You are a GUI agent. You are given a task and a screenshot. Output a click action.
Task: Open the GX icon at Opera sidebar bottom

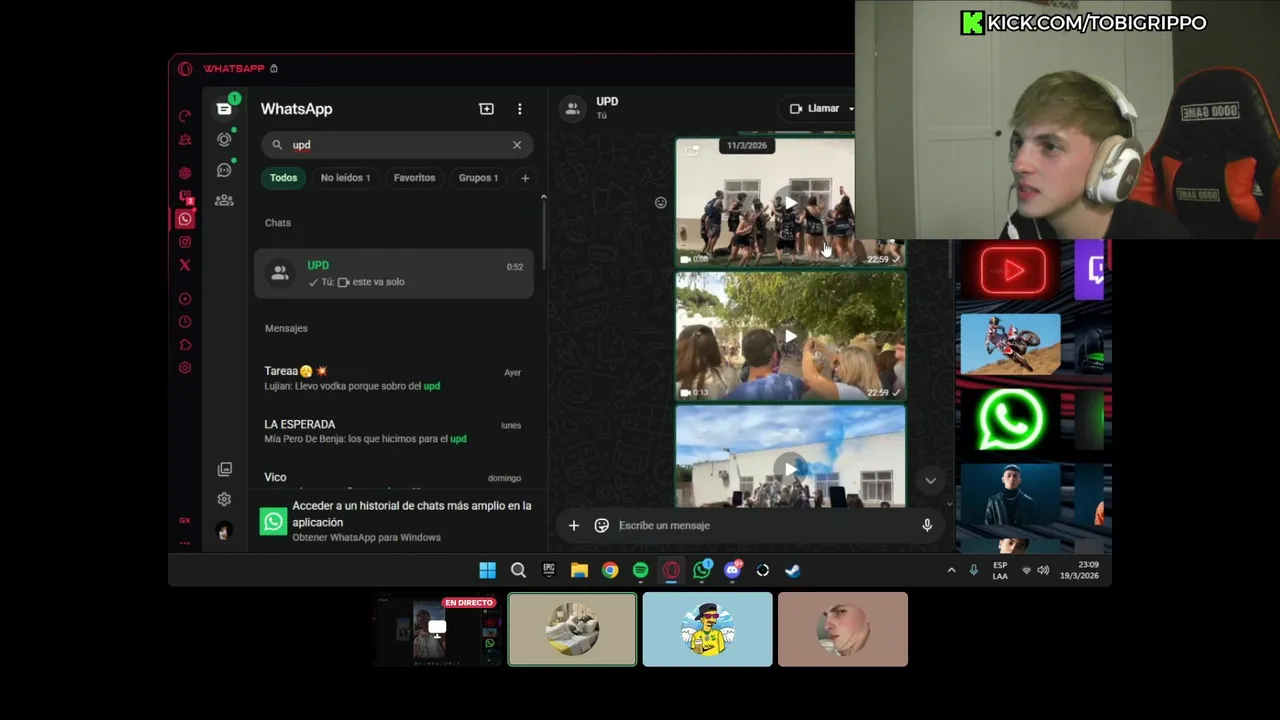[x=185, y=521]
